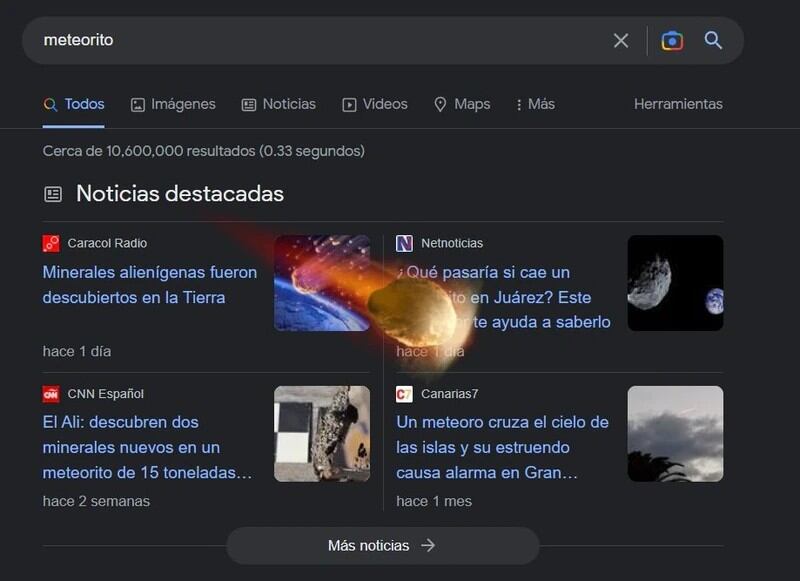Open Un meteoro cruza el cielo article

502,447
